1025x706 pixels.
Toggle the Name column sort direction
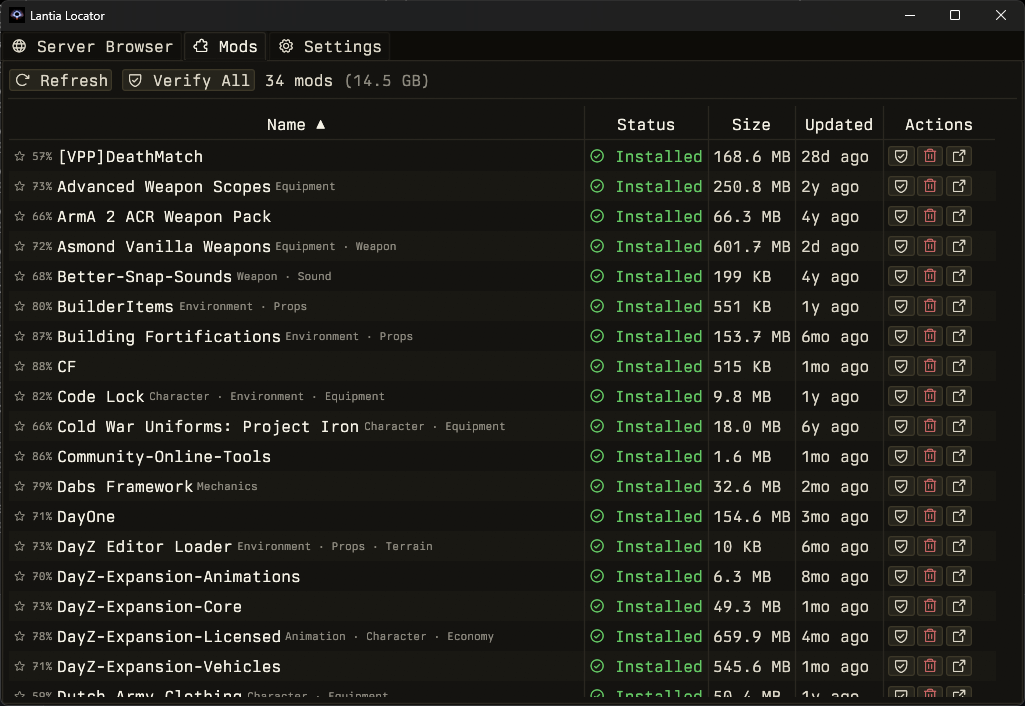tap(296, 124)
